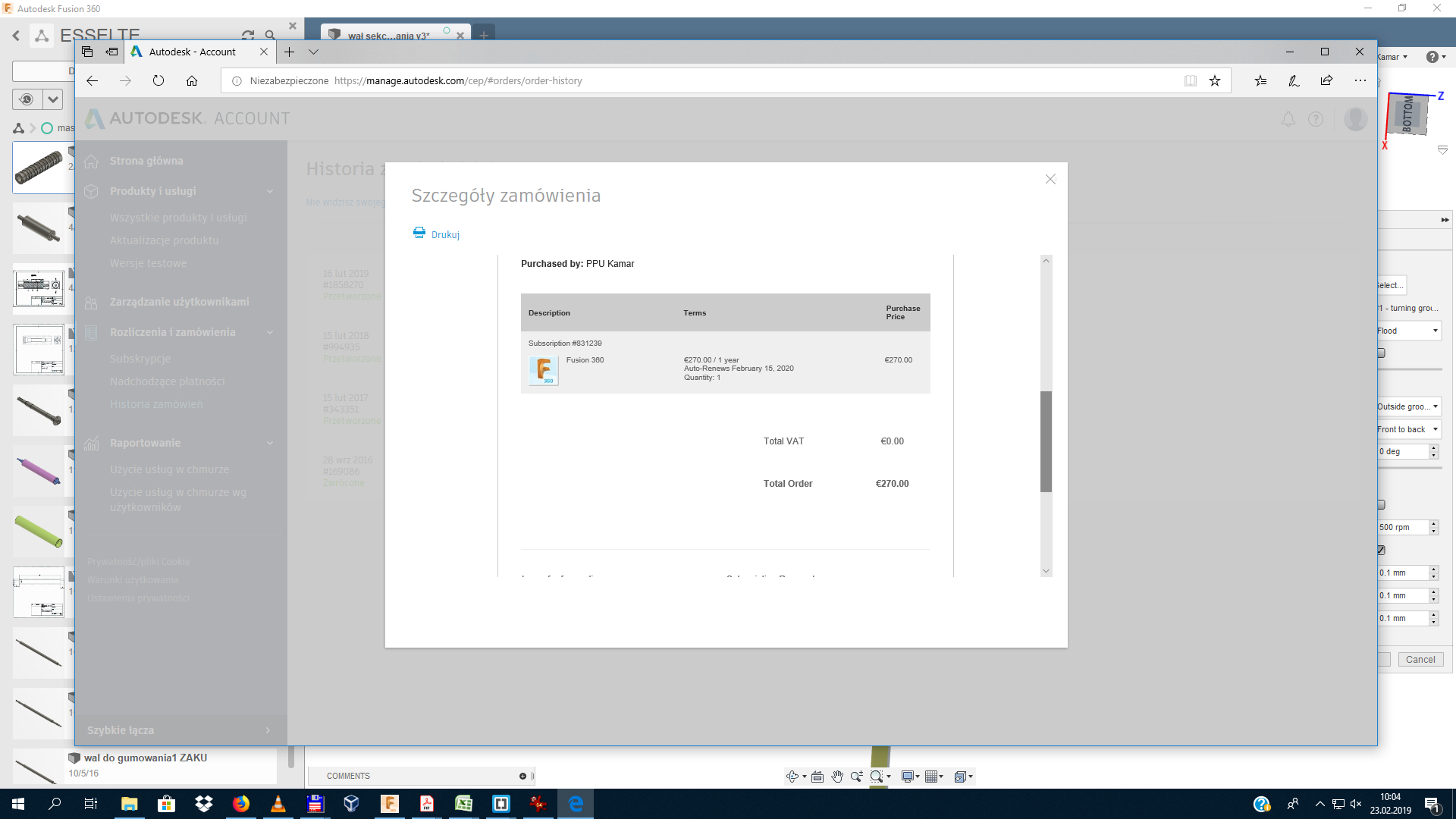Screen dimensions: 1456x819
Task: Open first threaded shaft thumbnail in data panel
Action: [x=39, y=167]
